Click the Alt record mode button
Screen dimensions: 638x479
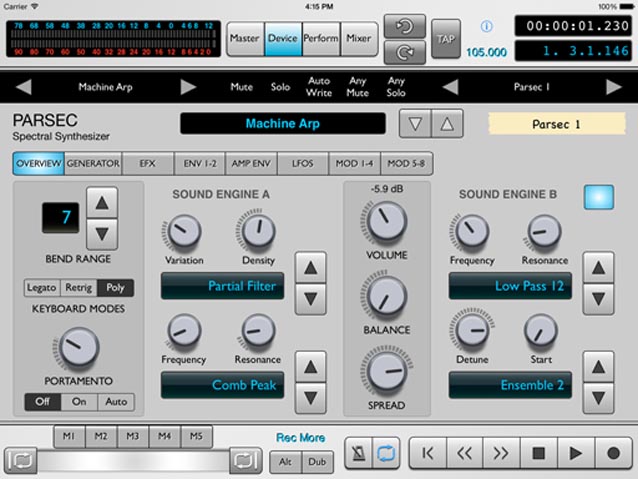[x=285, y=462]
